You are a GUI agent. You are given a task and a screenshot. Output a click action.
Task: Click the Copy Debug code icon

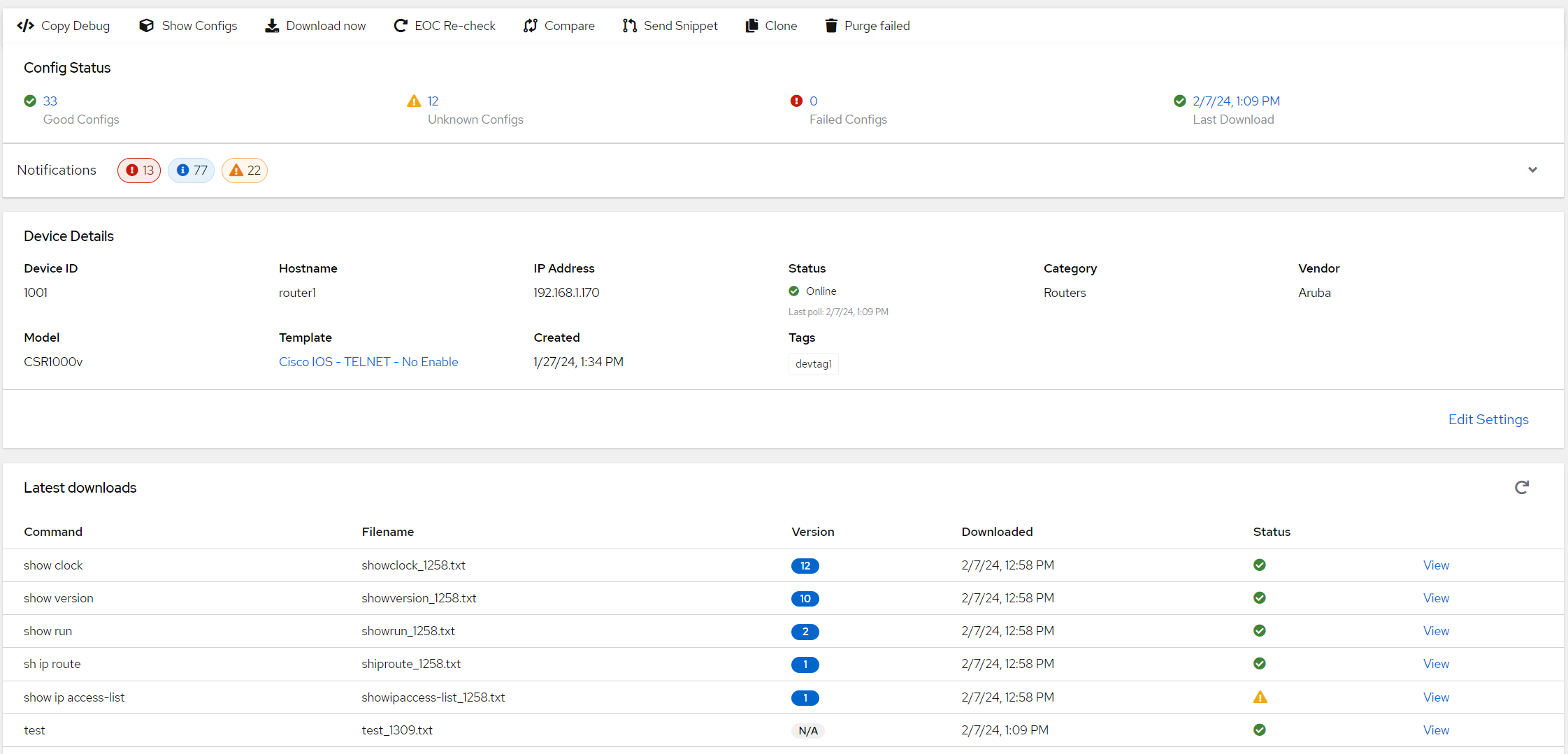pos(26,26)
